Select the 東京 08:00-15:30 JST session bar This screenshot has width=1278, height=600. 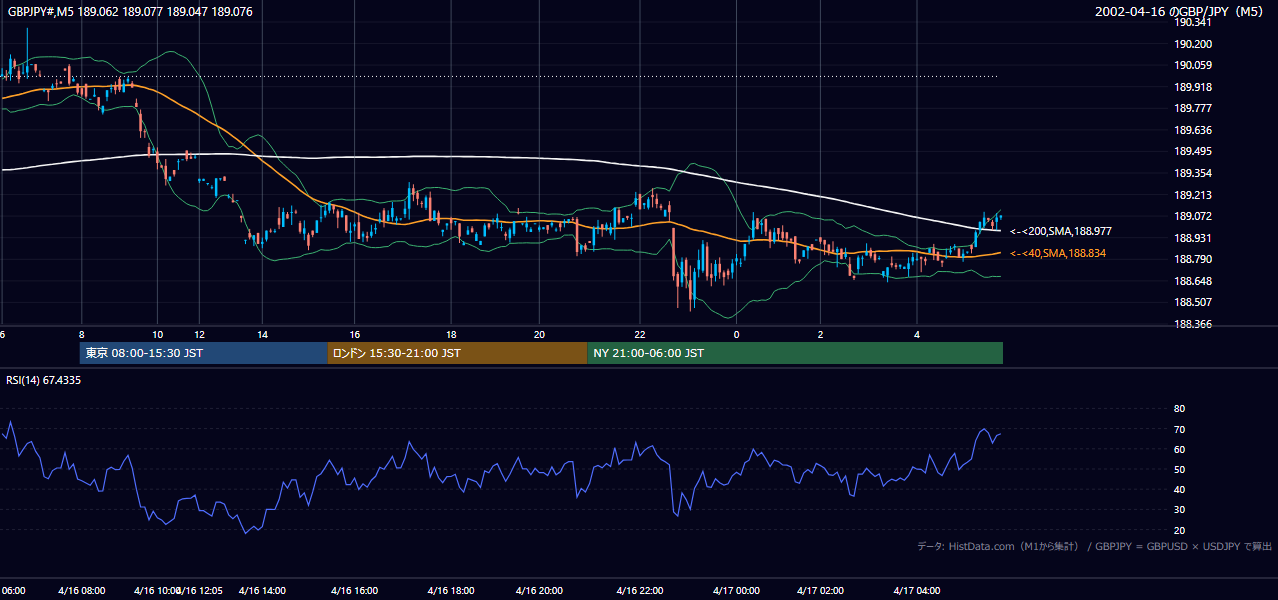pyautogui.click(x=204, y=353)
